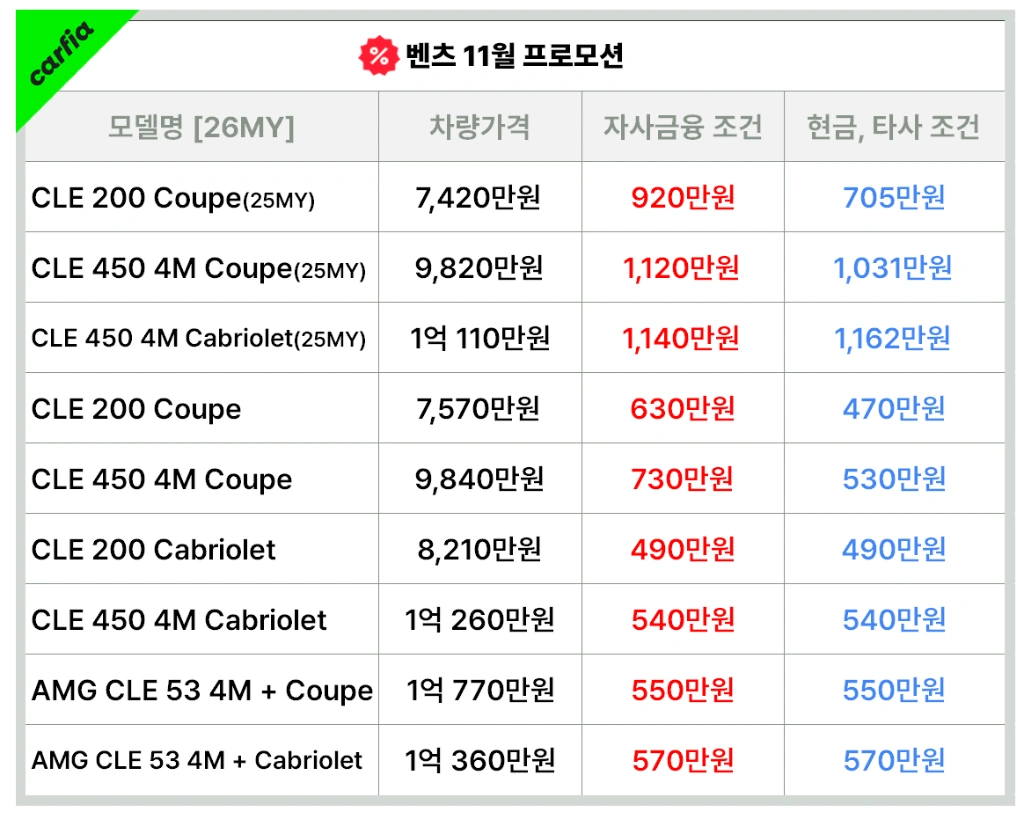The image size is (1024, 815).
Task: Open AMG CLE 53 4M + Coupe
Action: 202,691
